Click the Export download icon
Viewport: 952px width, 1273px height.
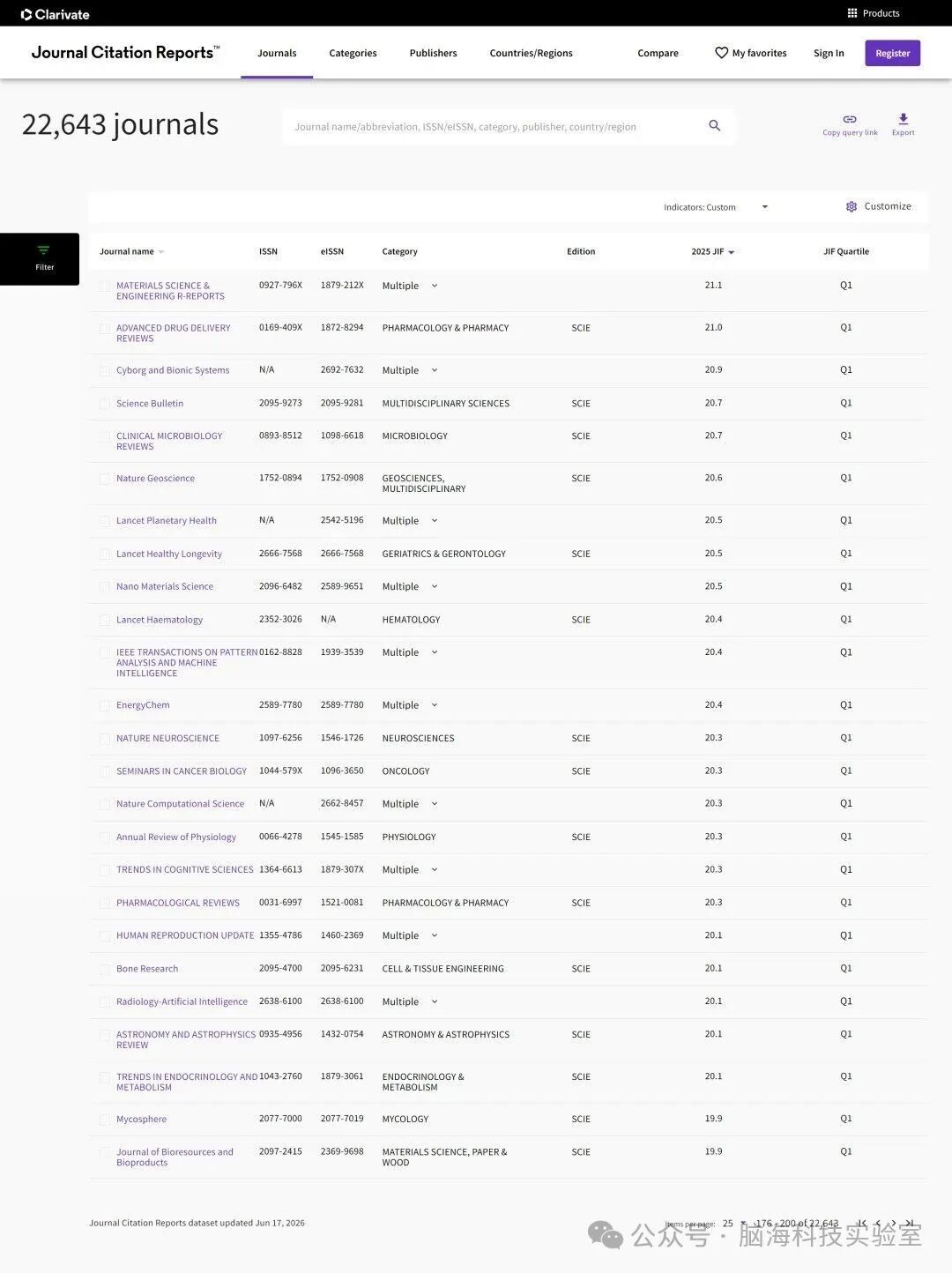coord(903,119)
